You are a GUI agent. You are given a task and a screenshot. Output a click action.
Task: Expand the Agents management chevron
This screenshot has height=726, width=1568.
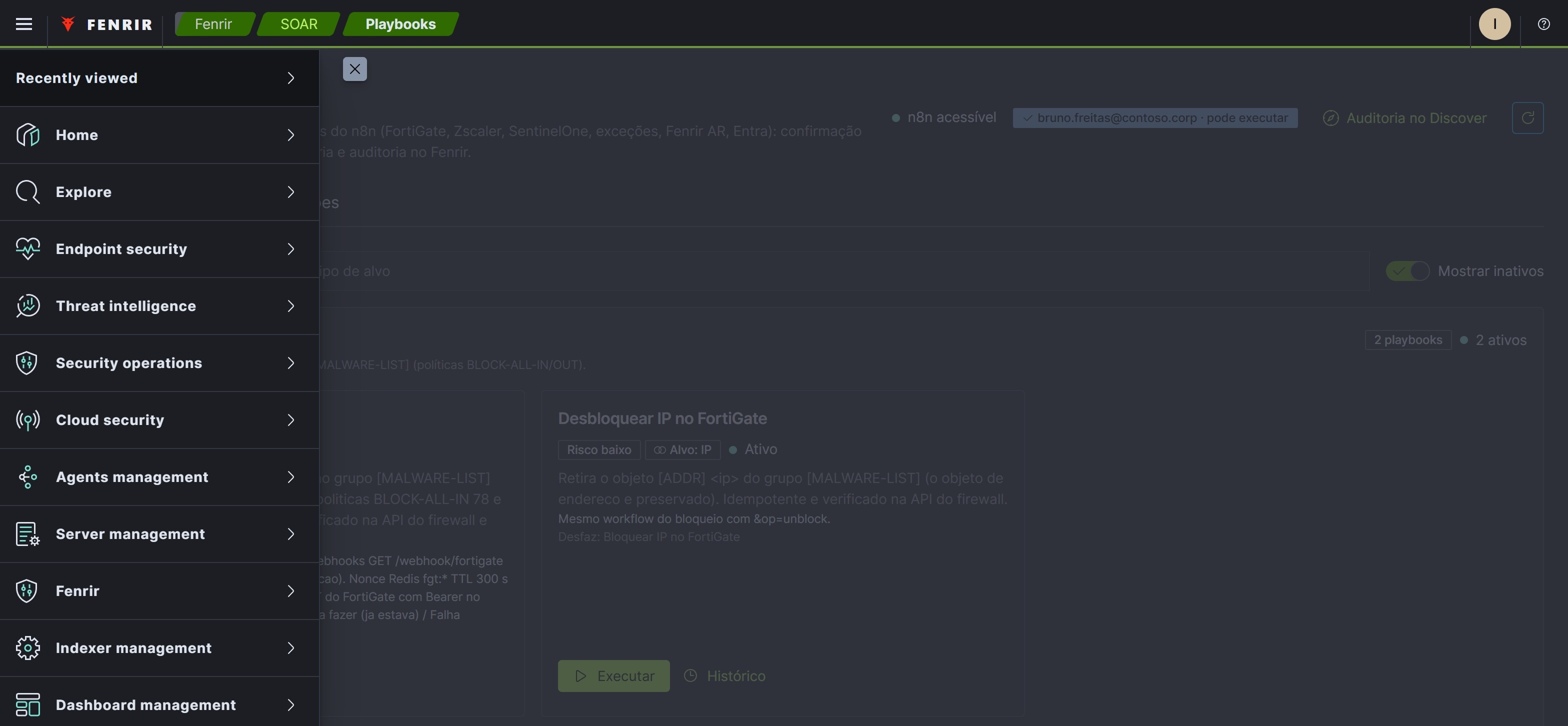(291, 477)
